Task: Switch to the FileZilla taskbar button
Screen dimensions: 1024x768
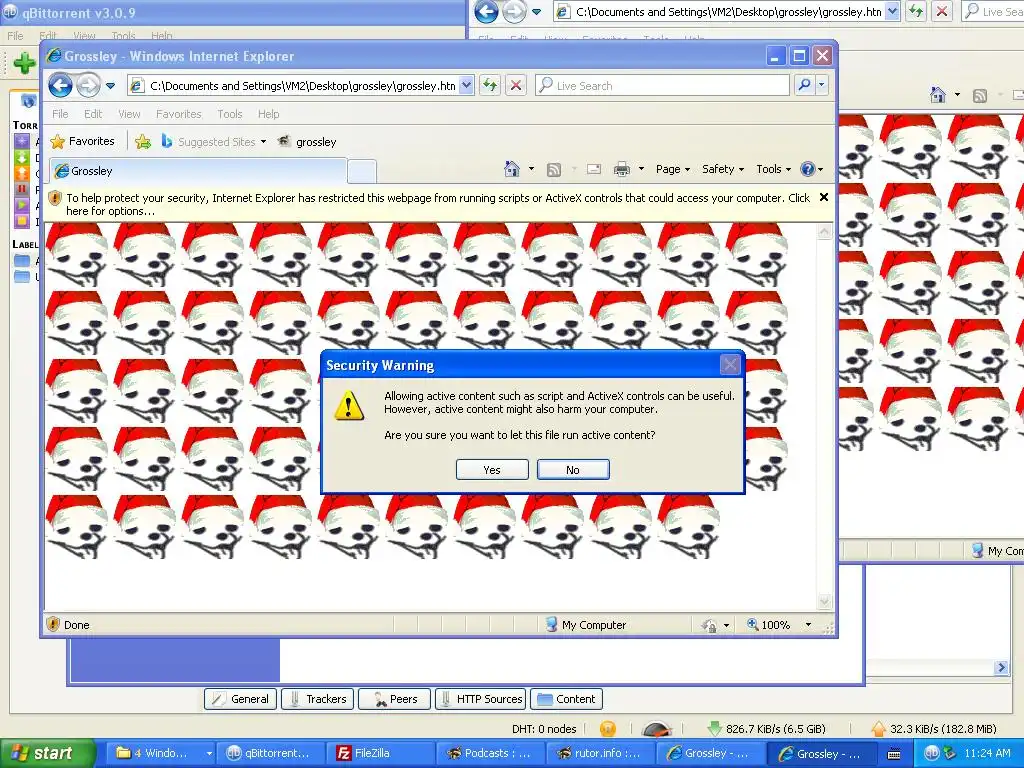Action: tap(379, 753)
